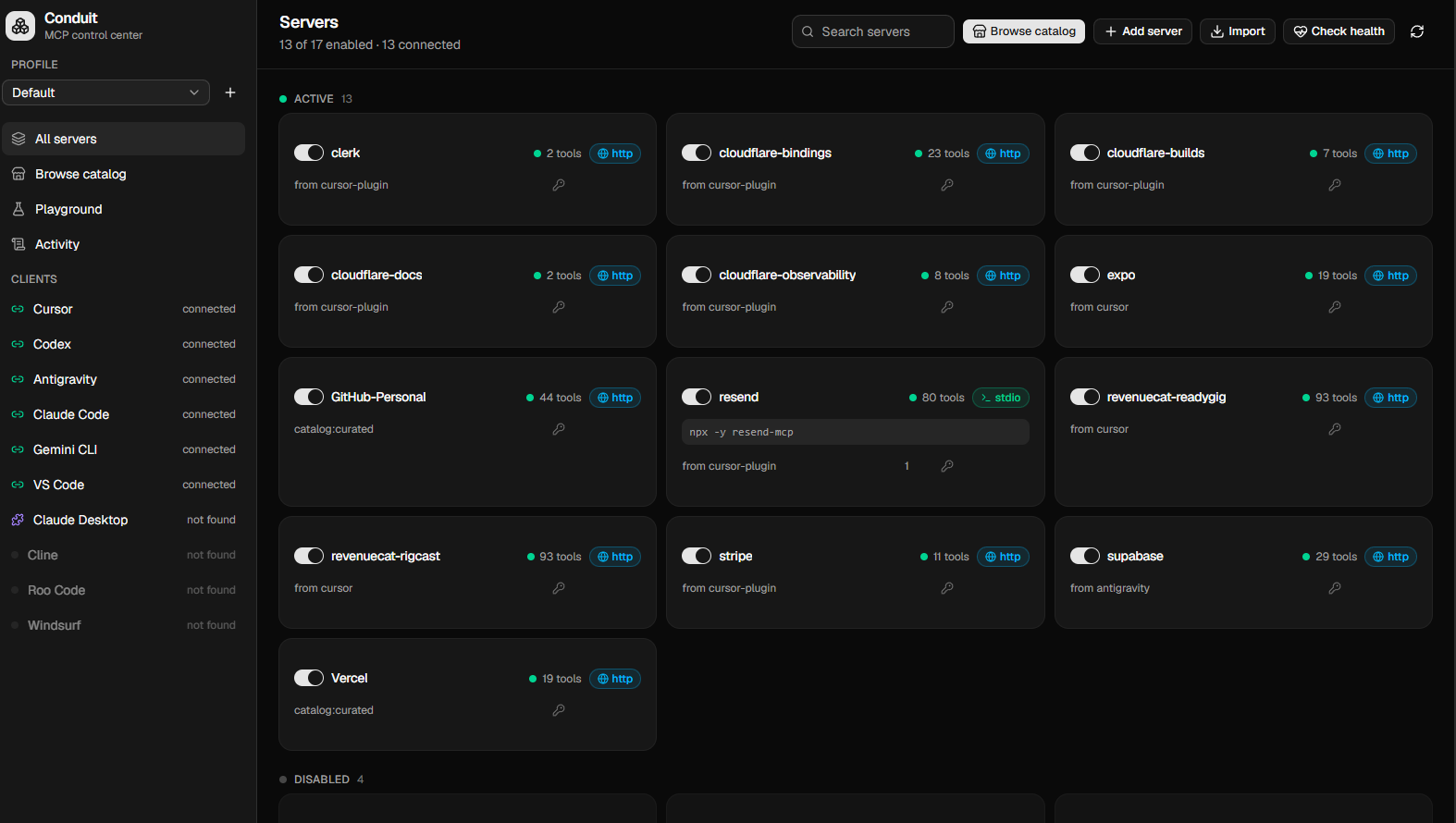Disable the expo server toggle
Viewport: 1456px width, 823px height.
tap(1085, 275)
